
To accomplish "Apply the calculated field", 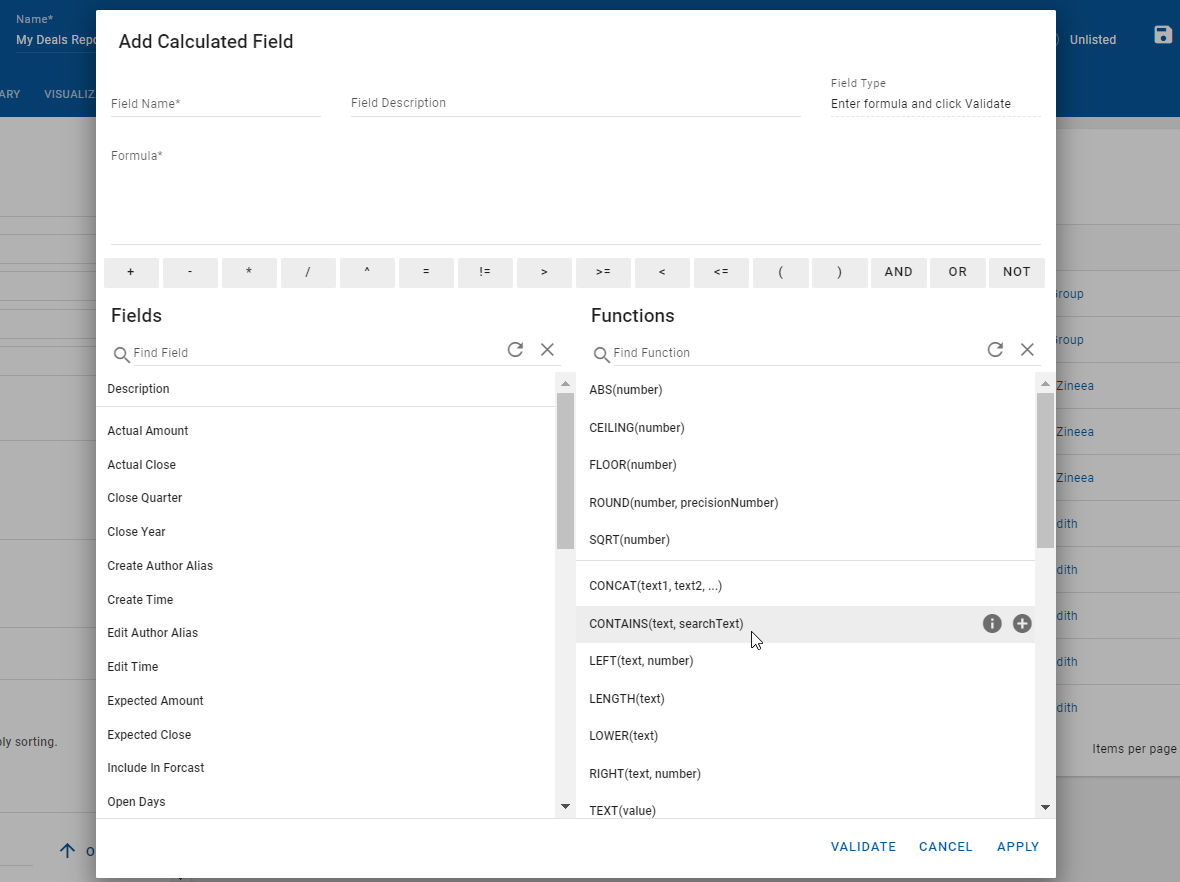I will [1018, 847].
